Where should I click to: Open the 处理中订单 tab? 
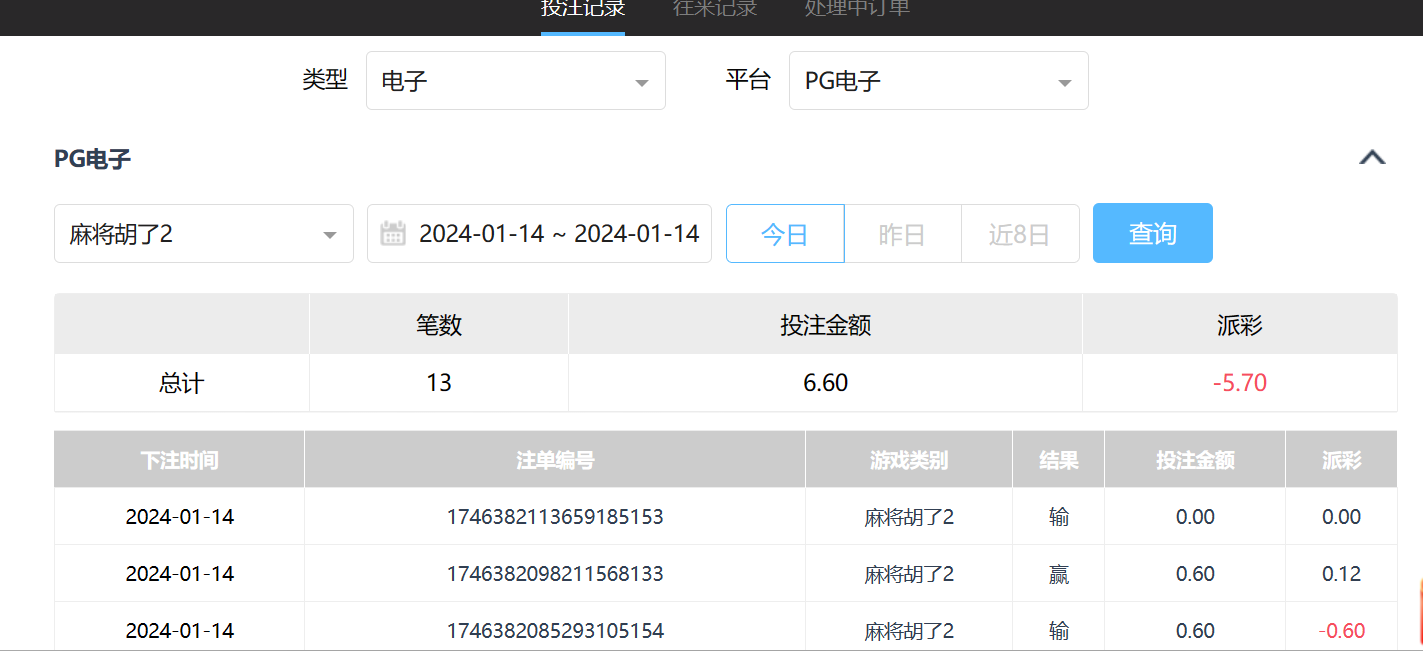coord(857,10)
